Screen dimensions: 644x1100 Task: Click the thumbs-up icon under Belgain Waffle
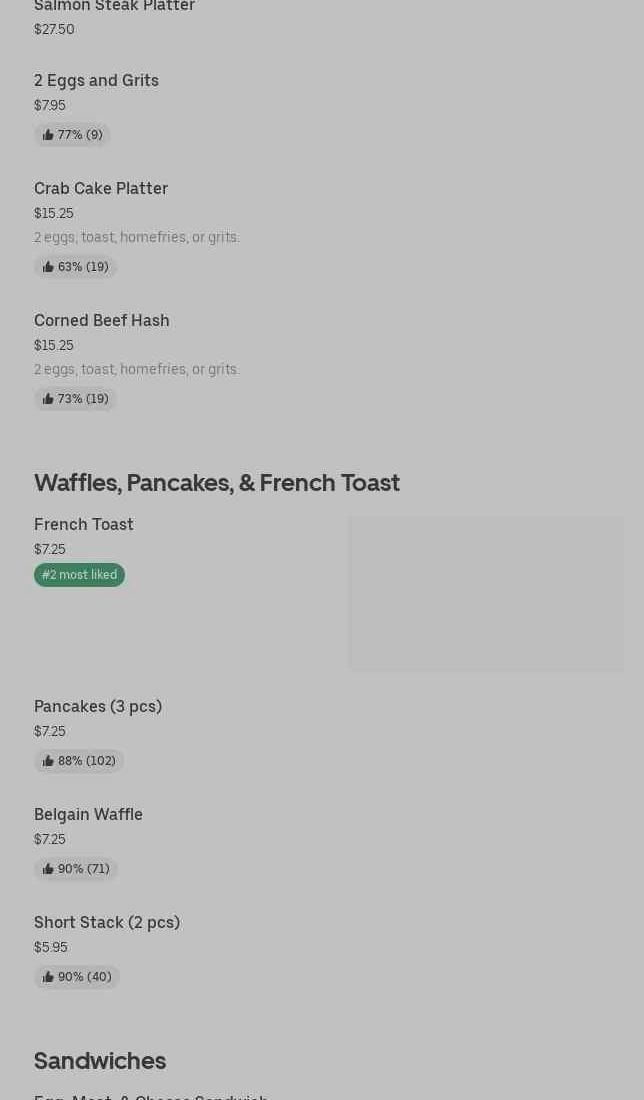48,869
